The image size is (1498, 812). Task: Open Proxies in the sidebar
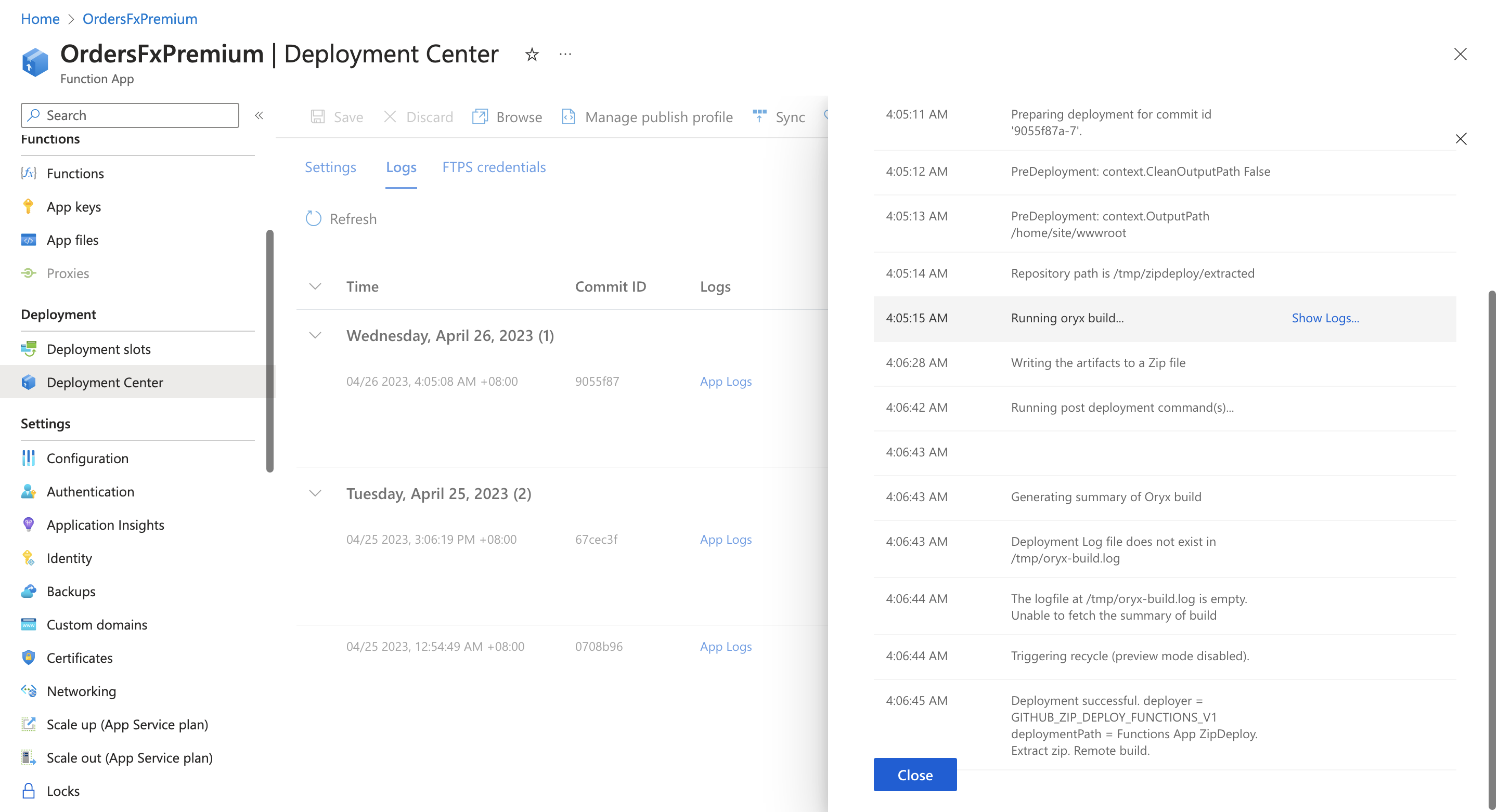click(68, 273)
